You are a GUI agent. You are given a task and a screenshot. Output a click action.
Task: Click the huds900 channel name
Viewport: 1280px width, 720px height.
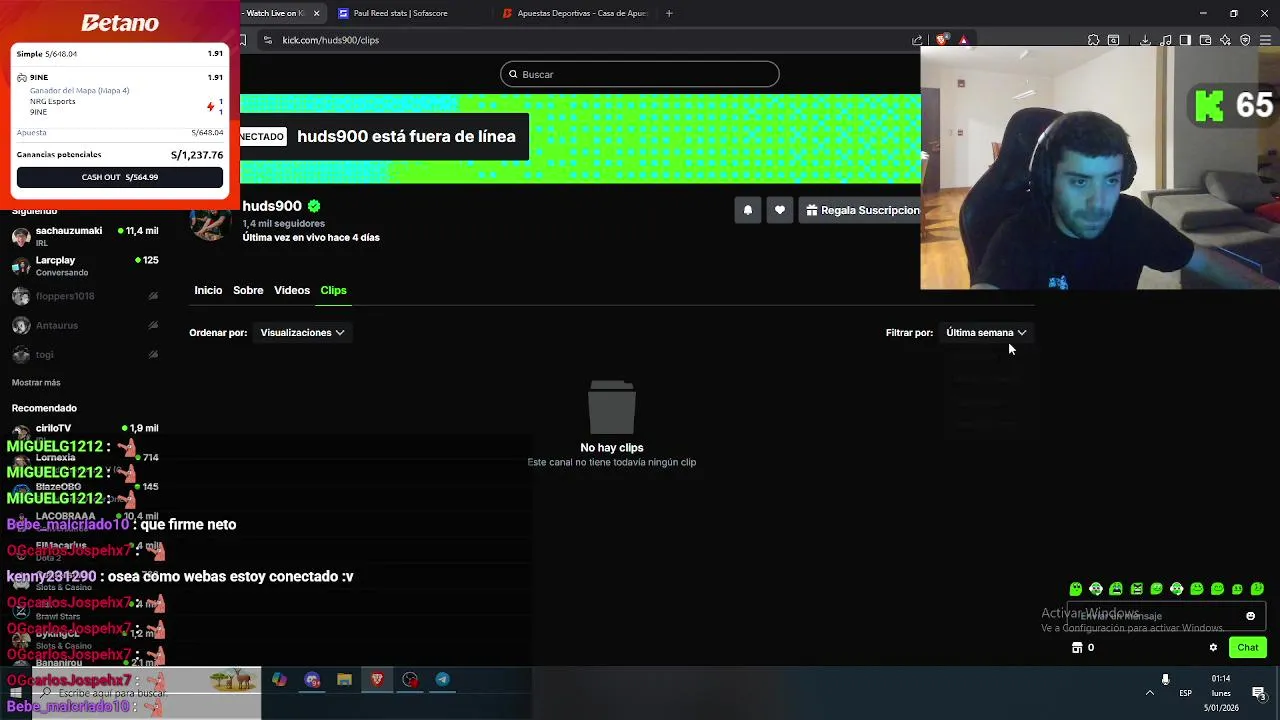point(272,206)
